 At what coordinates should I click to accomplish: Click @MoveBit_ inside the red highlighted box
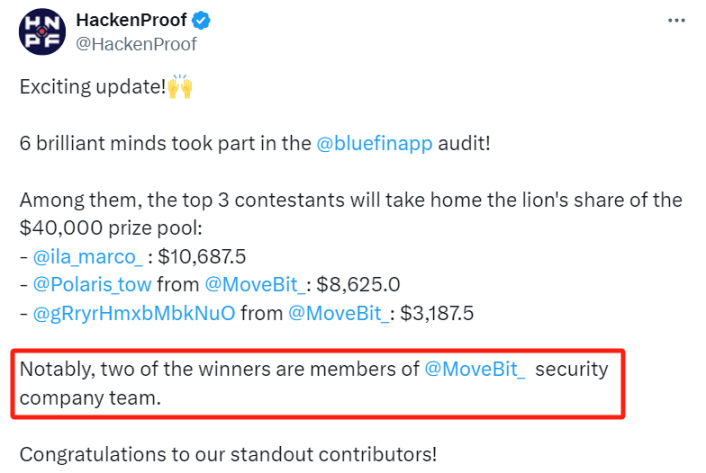coord(475,369)
